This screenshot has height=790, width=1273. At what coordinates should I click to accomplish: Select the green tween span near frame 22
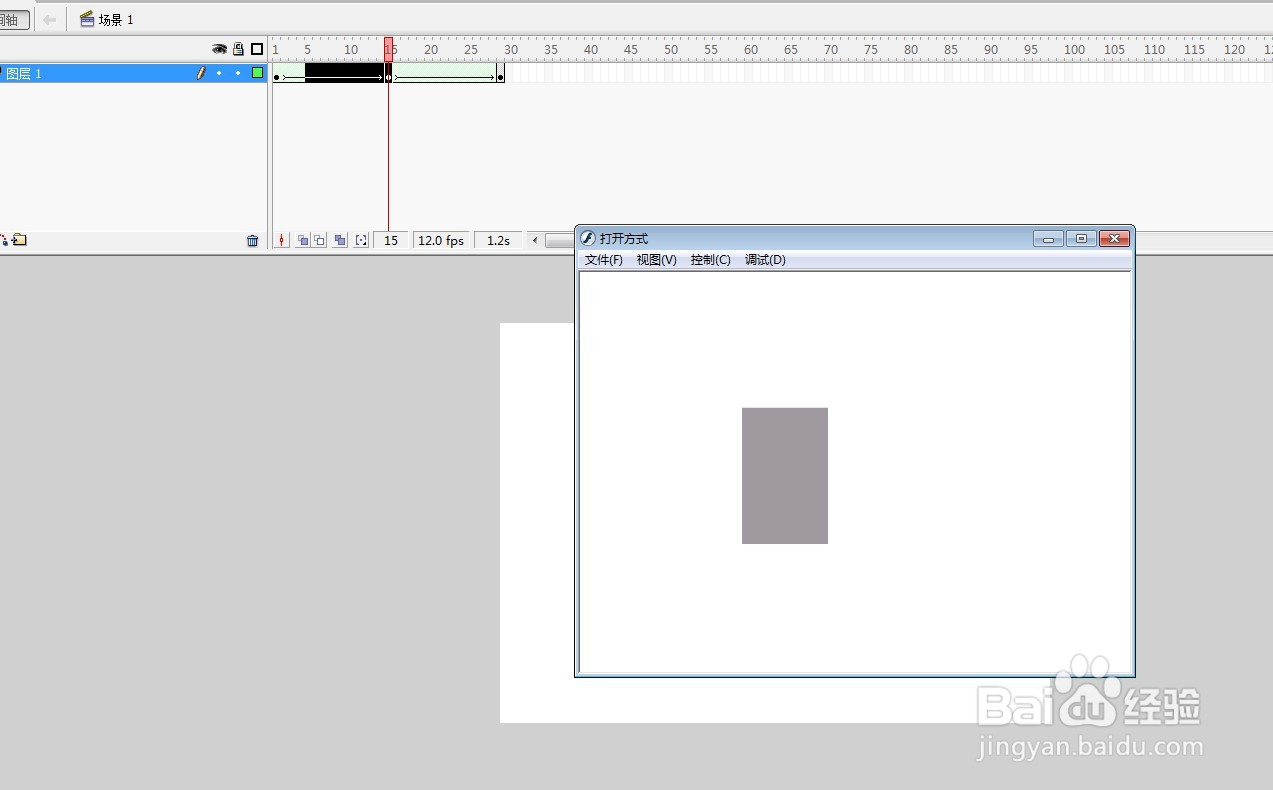tap(444, 73)
